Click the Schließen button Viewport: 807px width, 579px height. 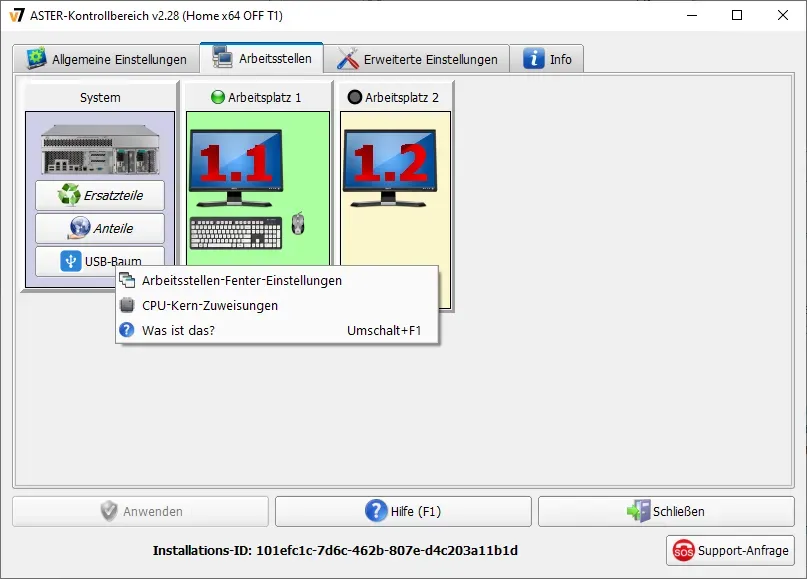click(x=666, y=511)
